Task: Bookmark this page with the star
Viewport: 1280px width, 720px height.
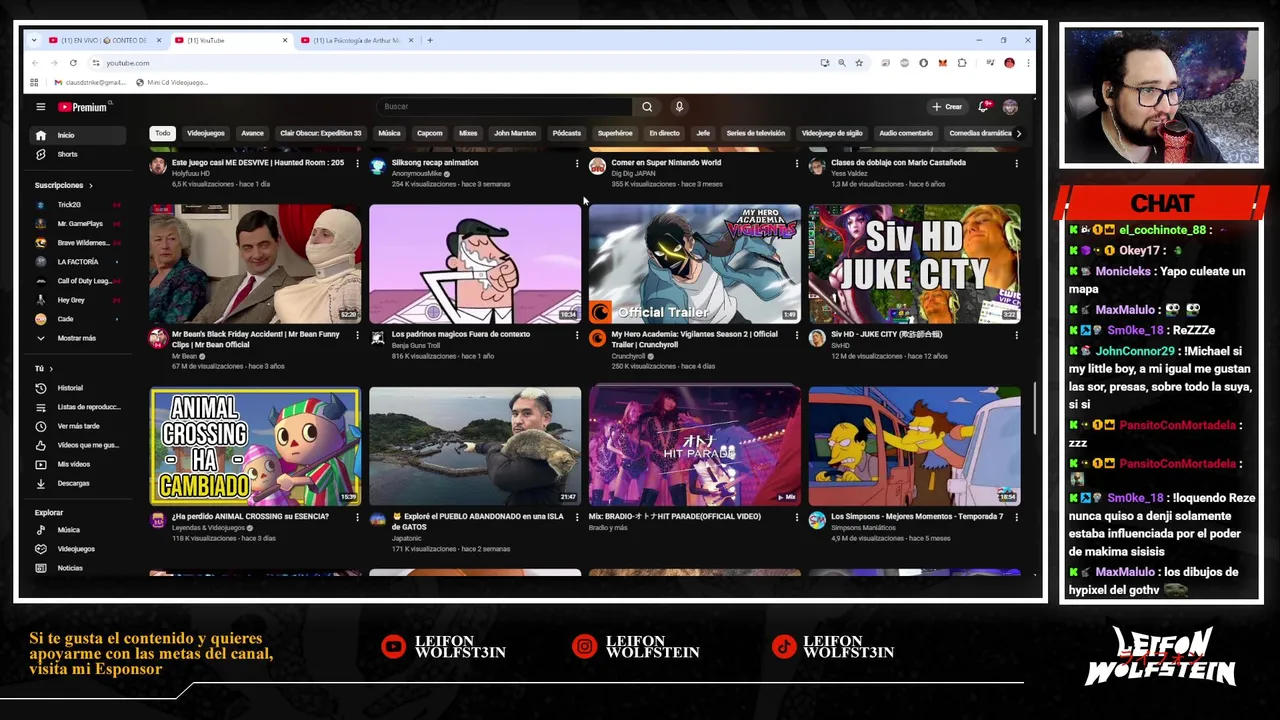Action: 859,63
